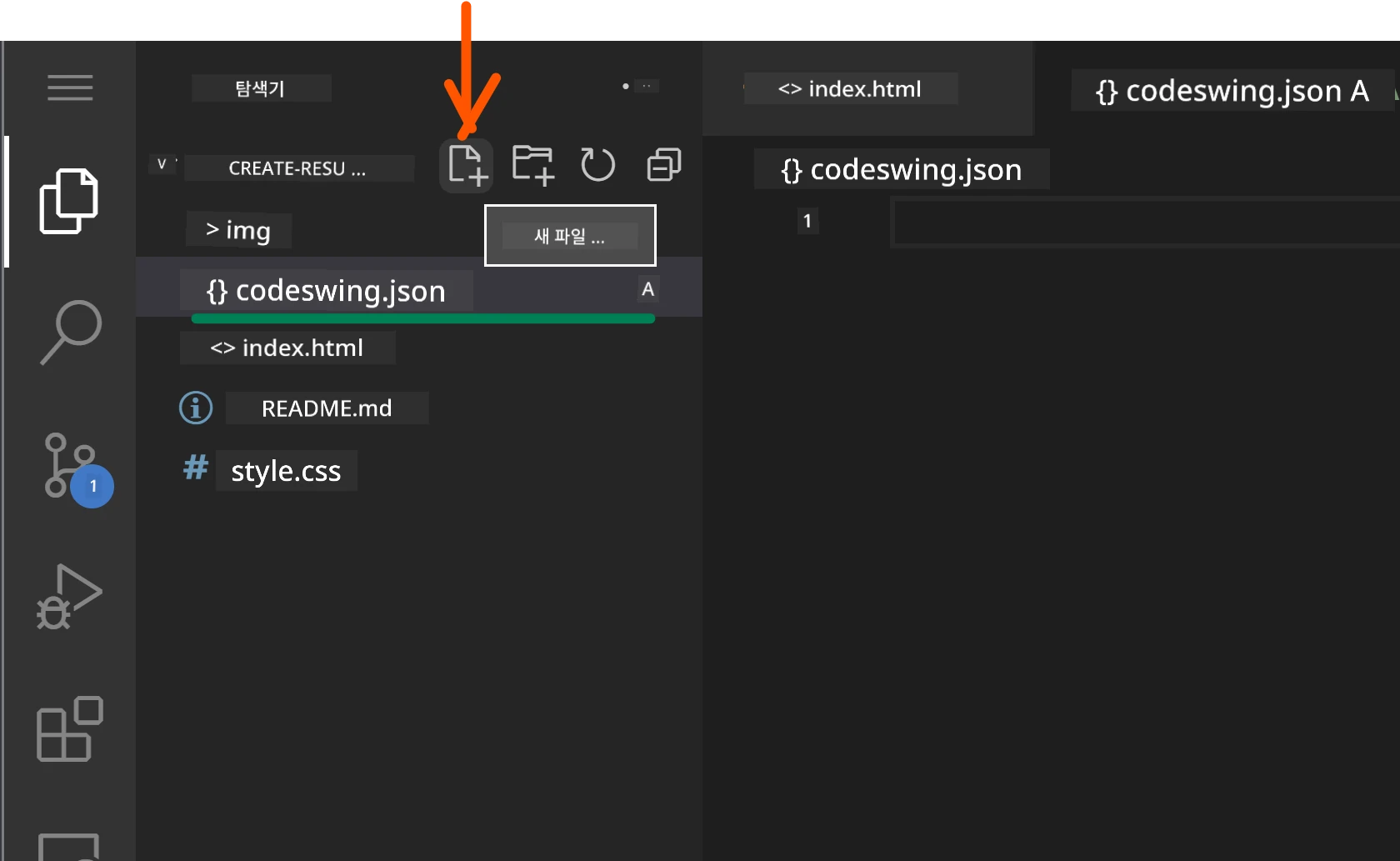1400x861 pixels.
Task: Open the Extensions view
Action: pyautogui.click(x=70, y=728)
